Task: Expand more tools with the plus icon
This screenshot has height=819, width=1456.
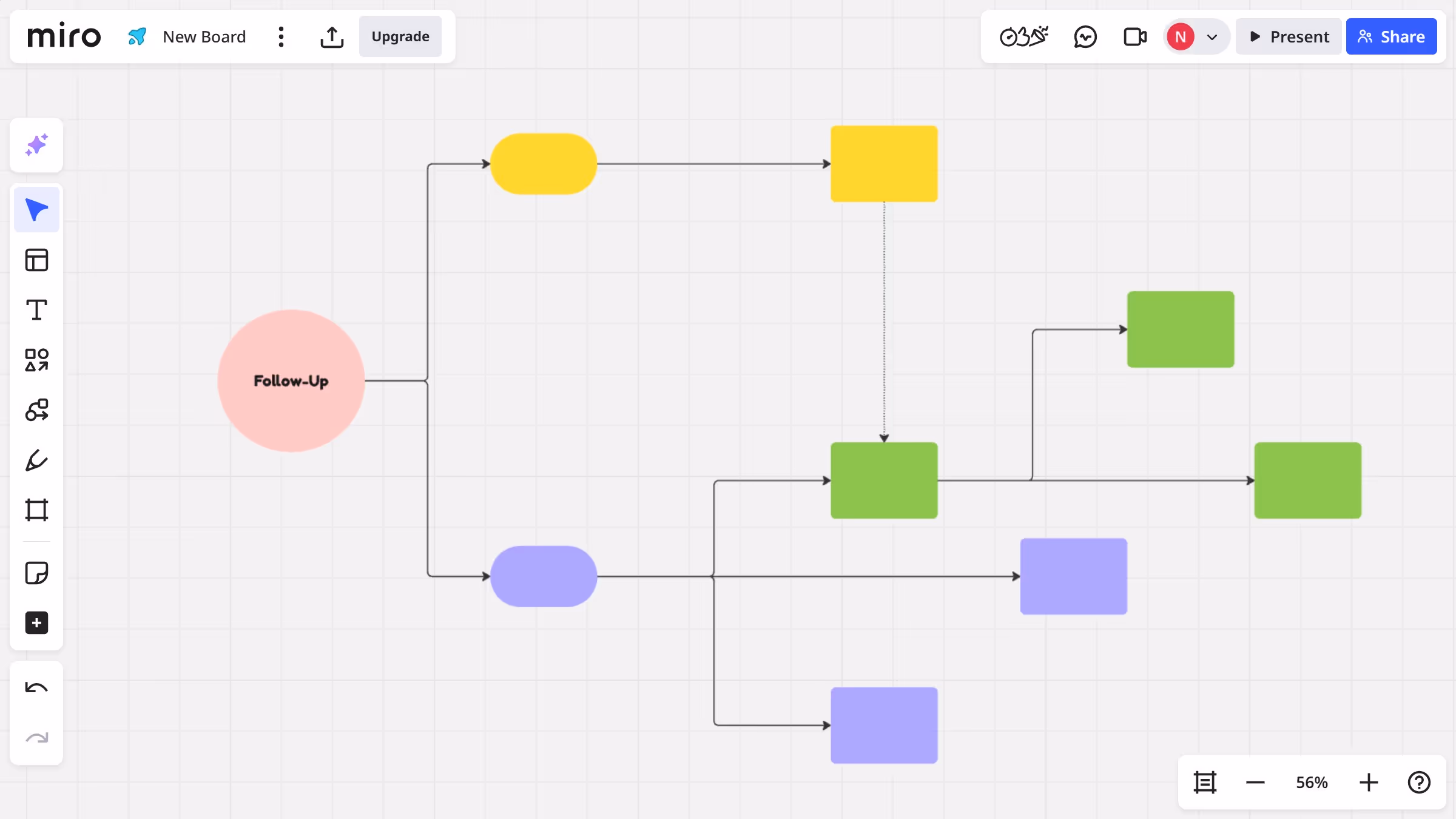Action: click(36, 623)
